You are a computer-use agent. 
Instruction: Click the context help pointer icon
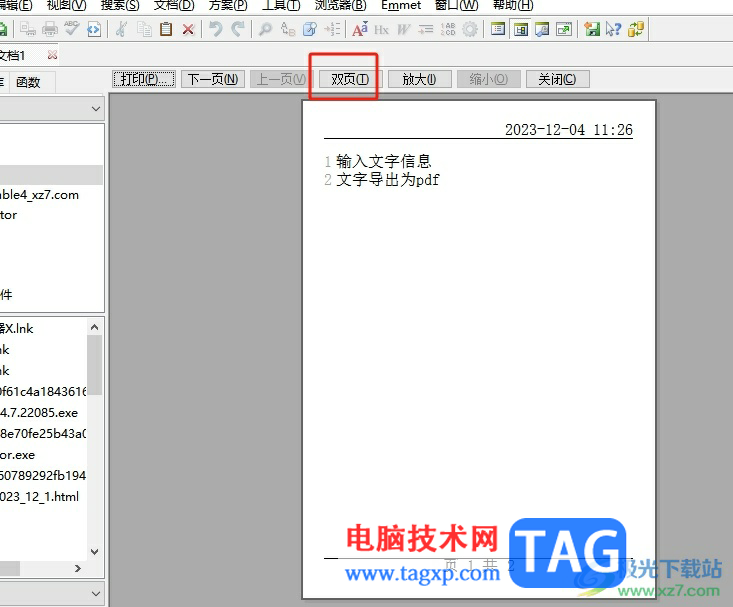[613, 29]
